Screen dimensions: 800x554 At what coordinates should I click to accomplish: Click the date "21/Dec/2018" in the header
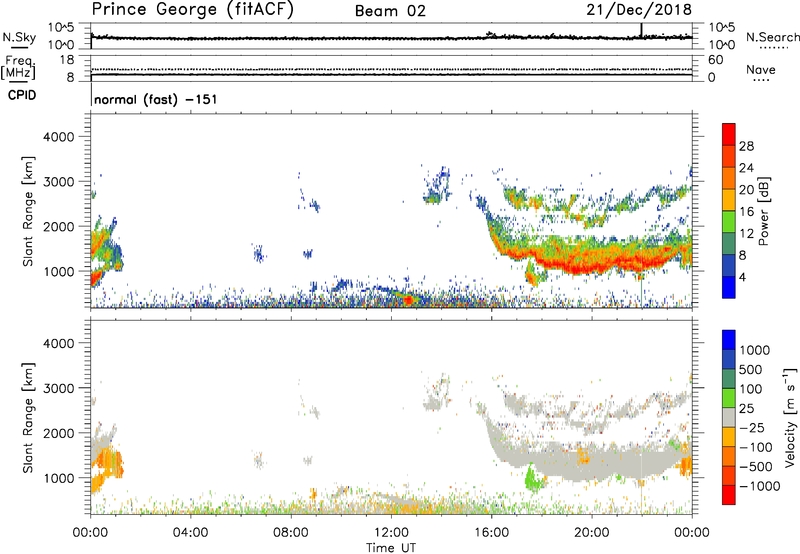pyautogui.click(x=639, y=10)
